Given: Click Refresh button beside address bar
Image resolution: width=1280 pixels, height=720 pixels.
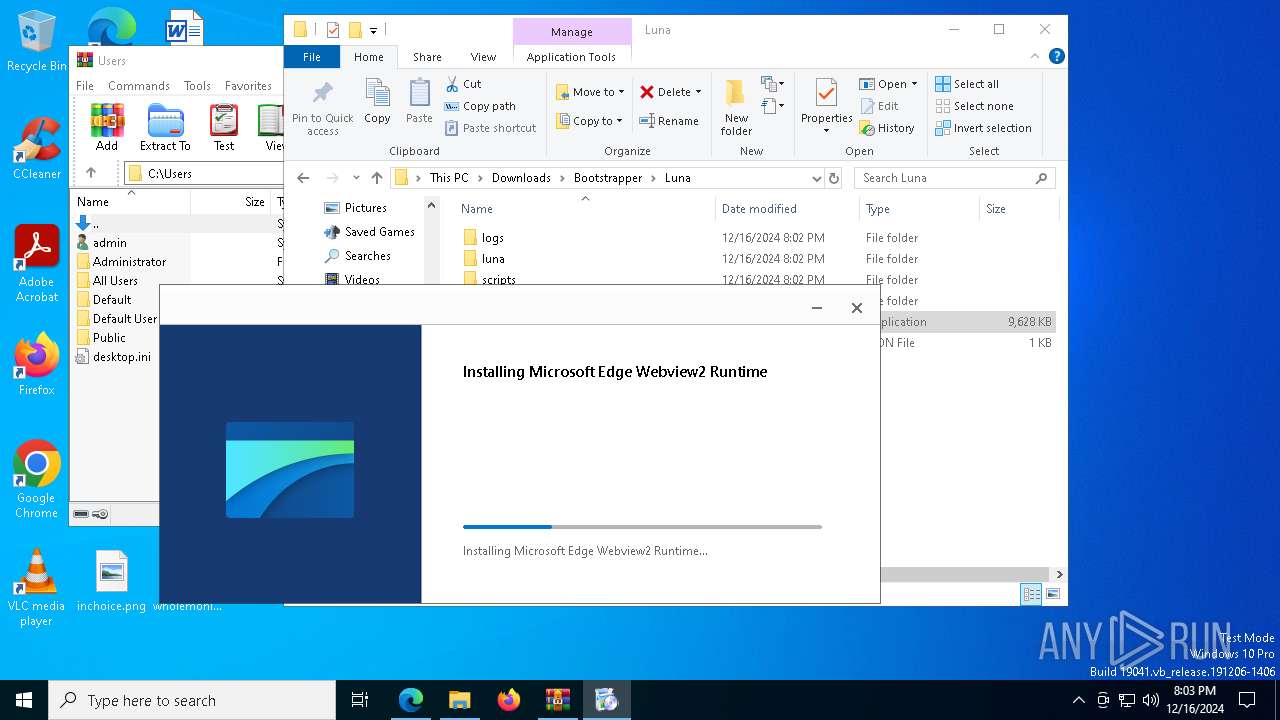Looking at the screenshot, I should click(x=834, y=178).
